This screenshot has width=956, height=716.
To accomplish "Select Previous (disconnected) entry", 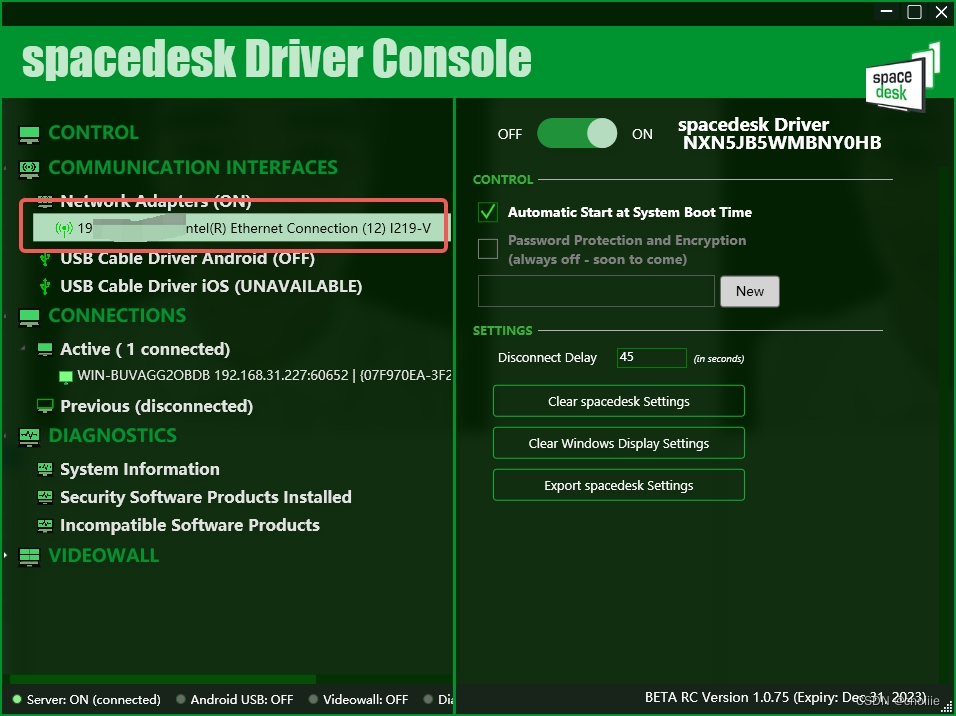I will click(x=157, y=406).
